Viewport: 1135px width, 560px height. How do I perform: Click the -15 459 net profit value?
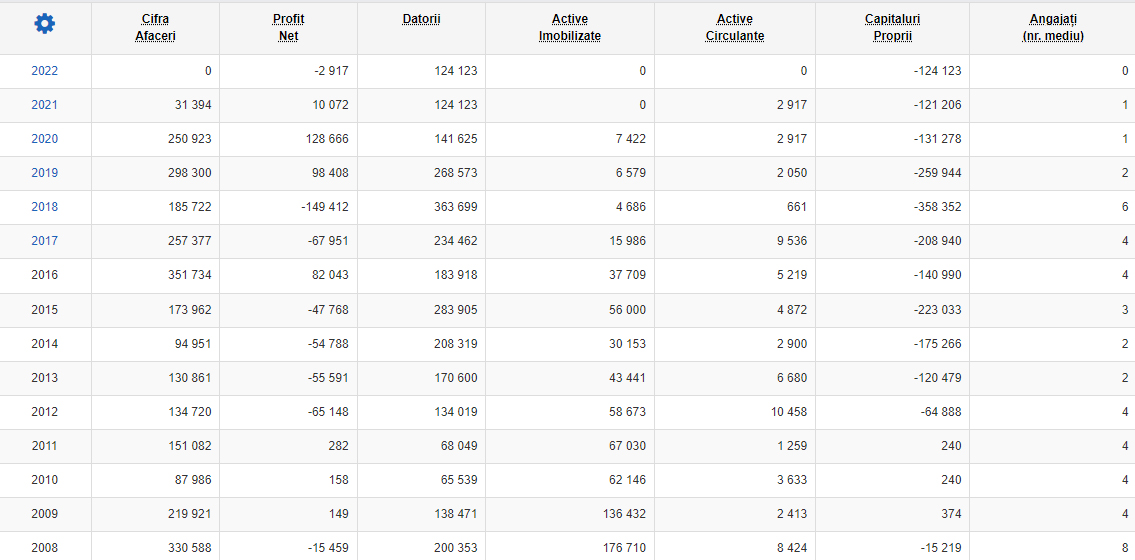coord(326,548)
